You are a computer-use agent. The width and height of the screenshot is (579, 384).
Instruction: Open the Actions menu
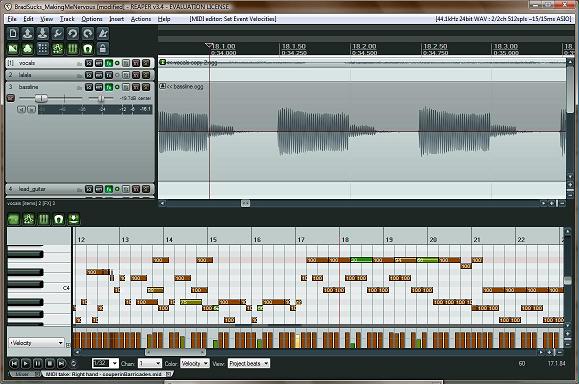pos(141,19)
